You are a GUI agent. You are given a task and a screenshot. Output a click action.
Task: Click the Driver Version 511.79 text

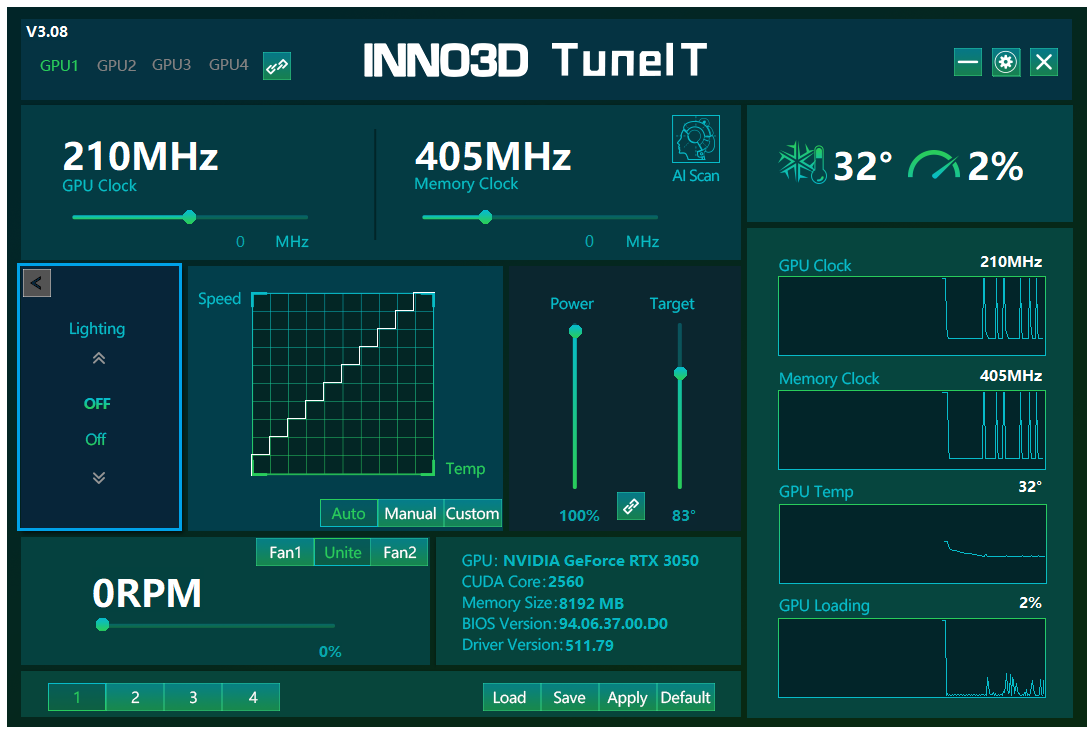click(x=538, y=645)
